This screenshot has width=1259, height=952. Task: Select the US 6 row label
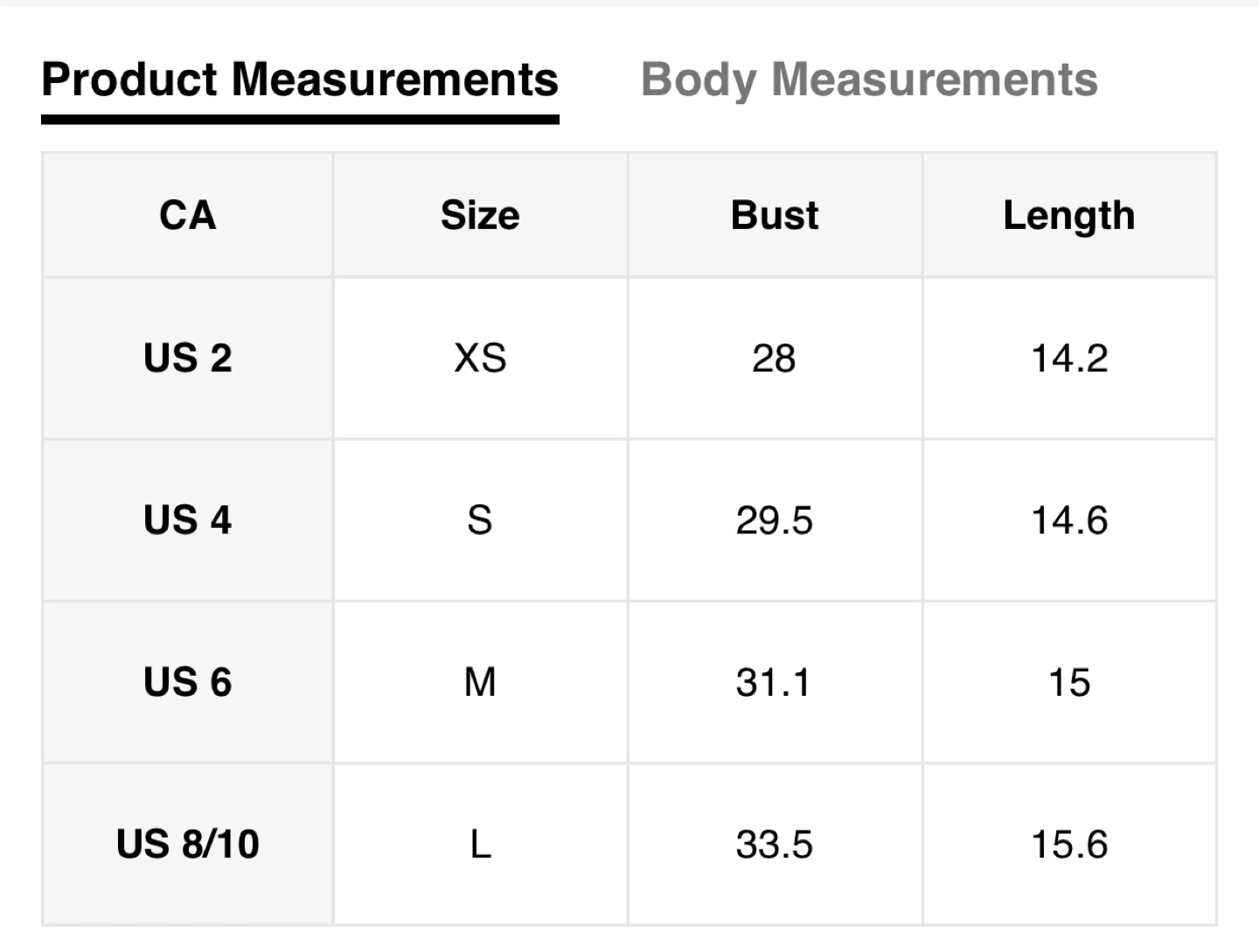click(x=187, y=682)
